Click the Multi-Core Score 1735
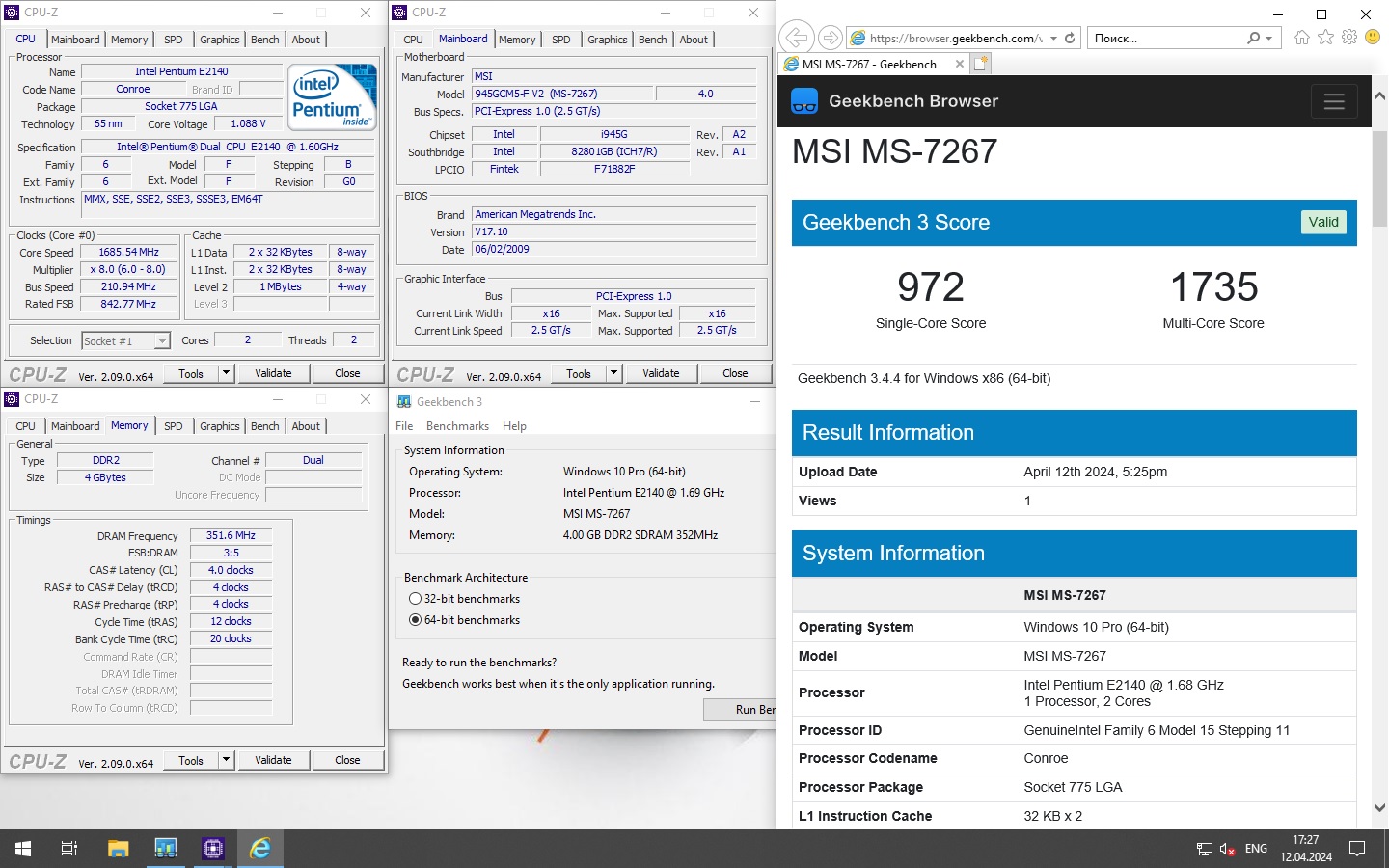 click(1213, 287)
